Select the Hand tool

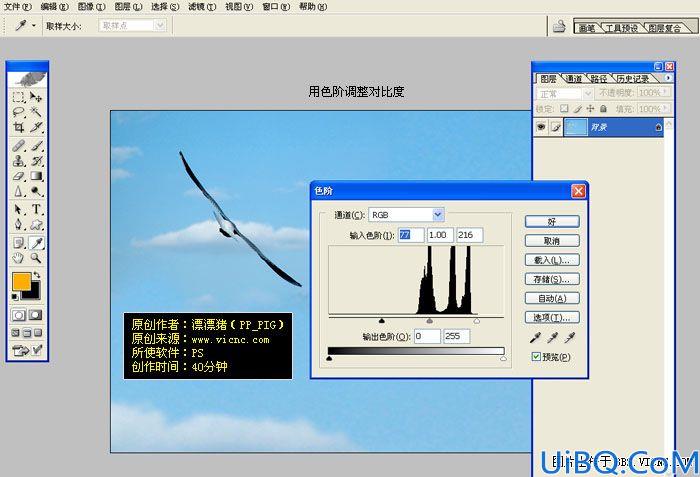click(x=18, y=258)
